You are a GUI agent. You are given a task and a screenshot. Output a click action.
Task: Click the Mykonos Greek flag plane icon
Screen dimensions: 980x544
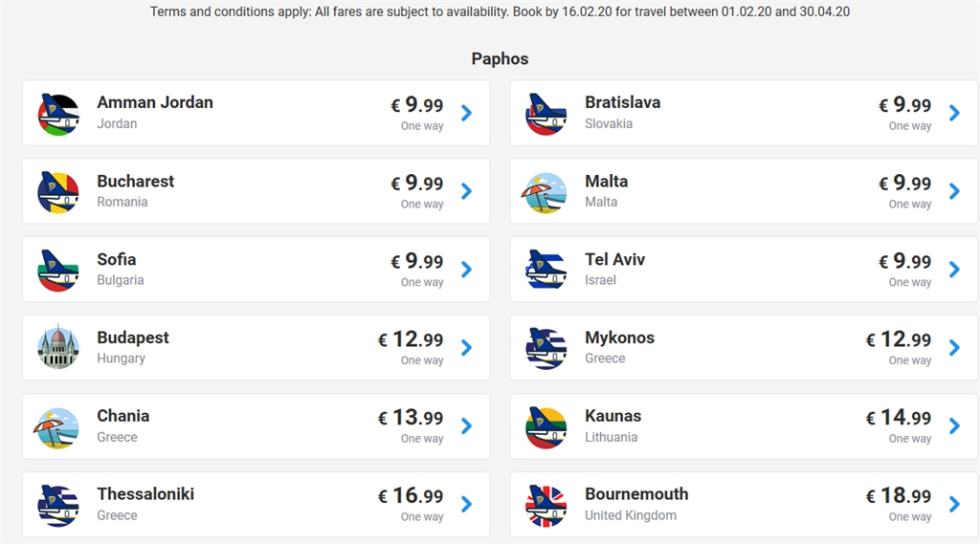(x=546, y=349)
